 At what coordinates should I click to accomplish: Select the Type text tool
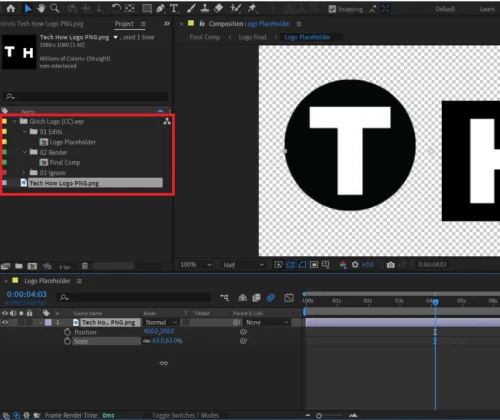point(174,9)
